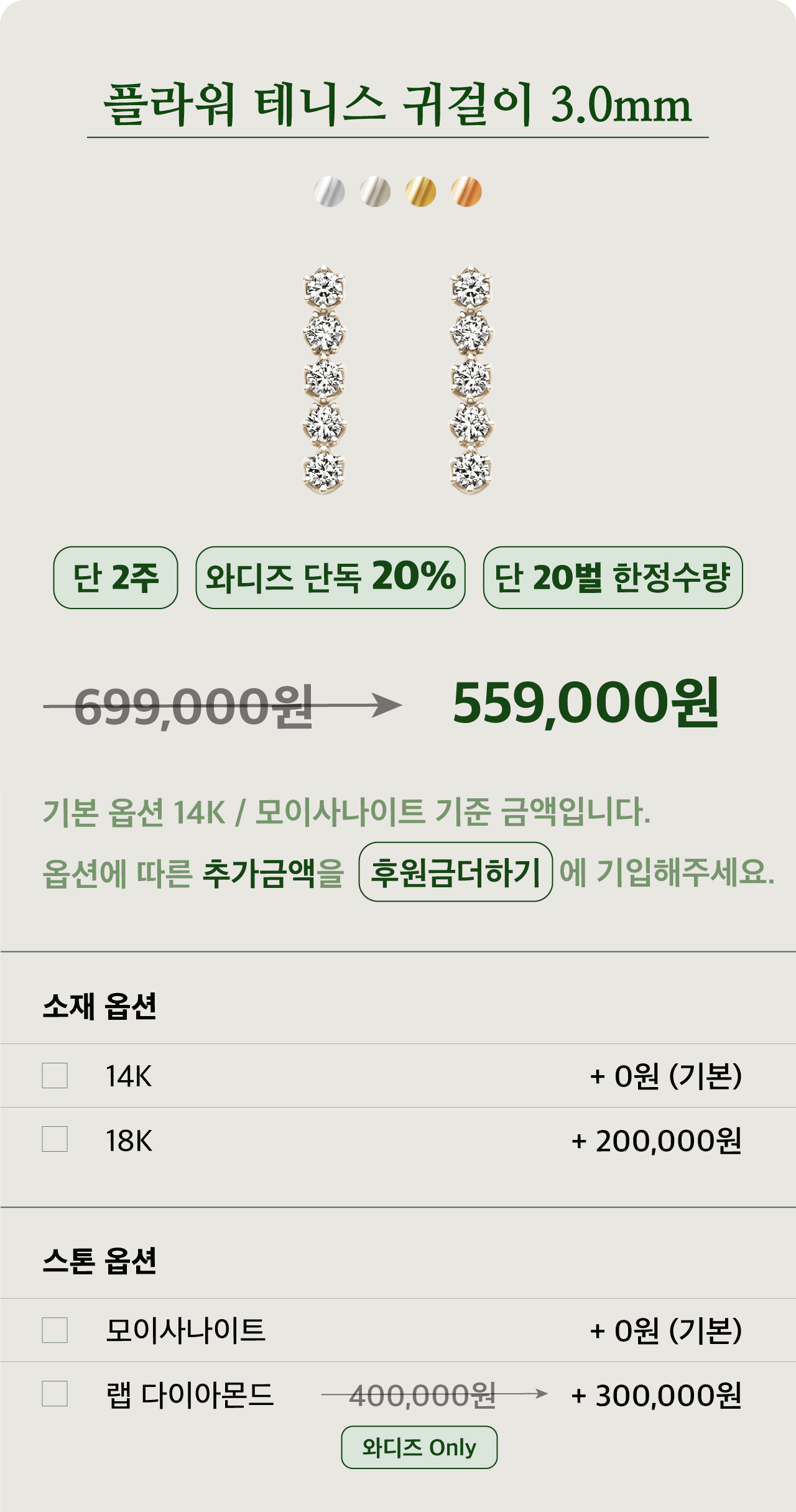
Task: Enable the 모이사나이트 stone option
Action: (55, 1330)
